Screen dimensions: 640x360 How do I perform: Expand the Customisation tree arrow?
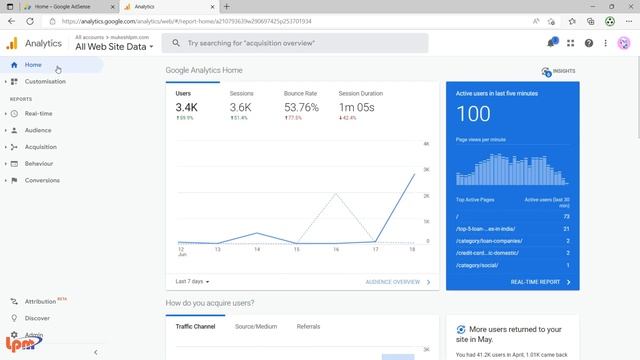click(x=6, y=82)
